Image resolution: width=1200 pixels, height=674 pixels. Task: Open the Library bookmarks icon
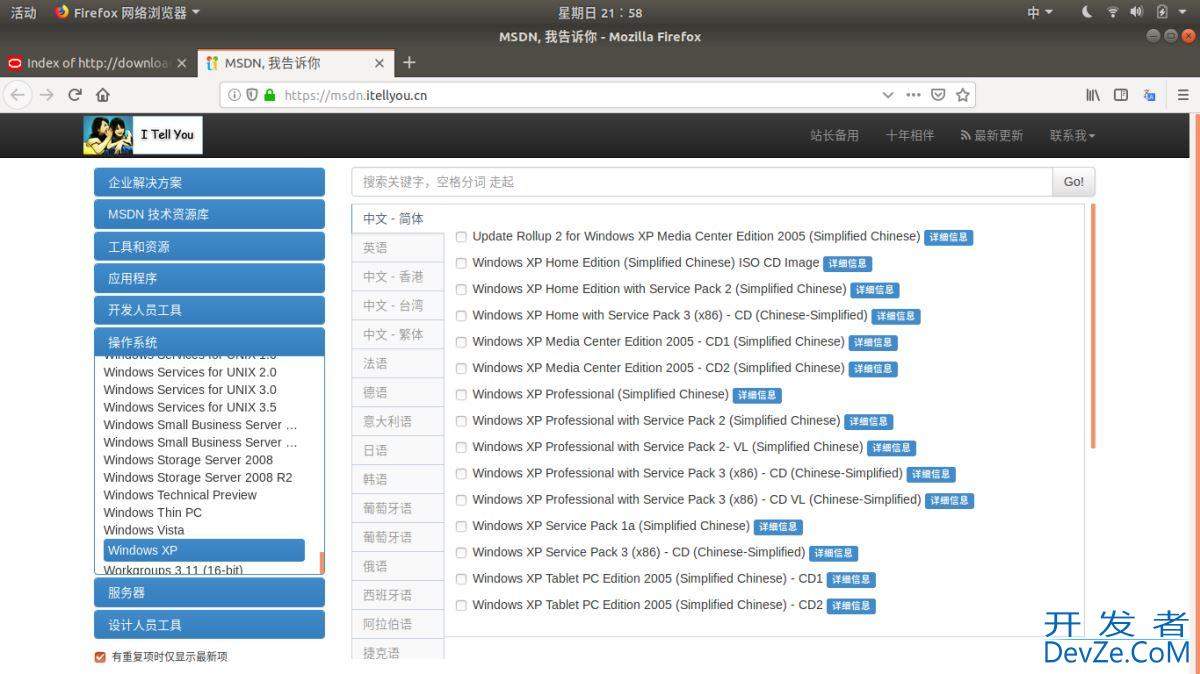(1094, 95)
